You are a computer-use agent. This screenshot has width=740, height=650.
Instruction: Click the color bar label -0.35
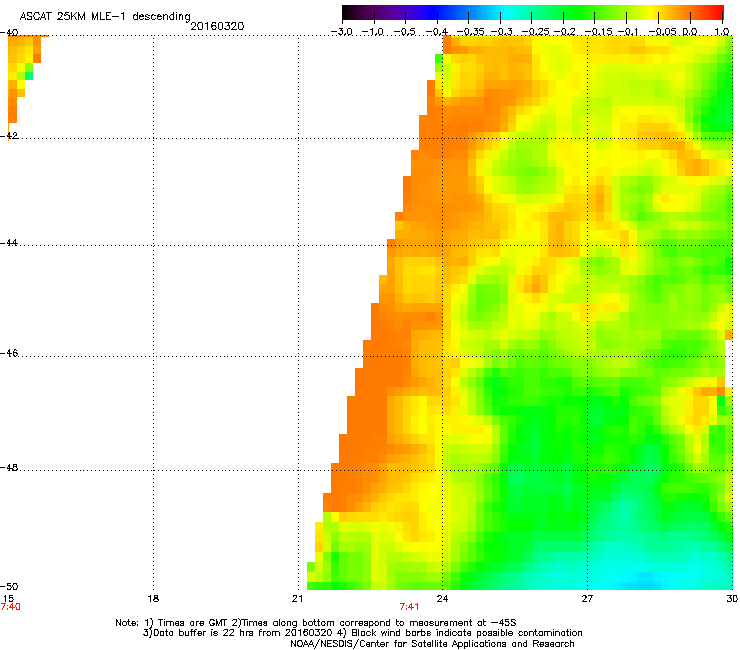(470, 32)
